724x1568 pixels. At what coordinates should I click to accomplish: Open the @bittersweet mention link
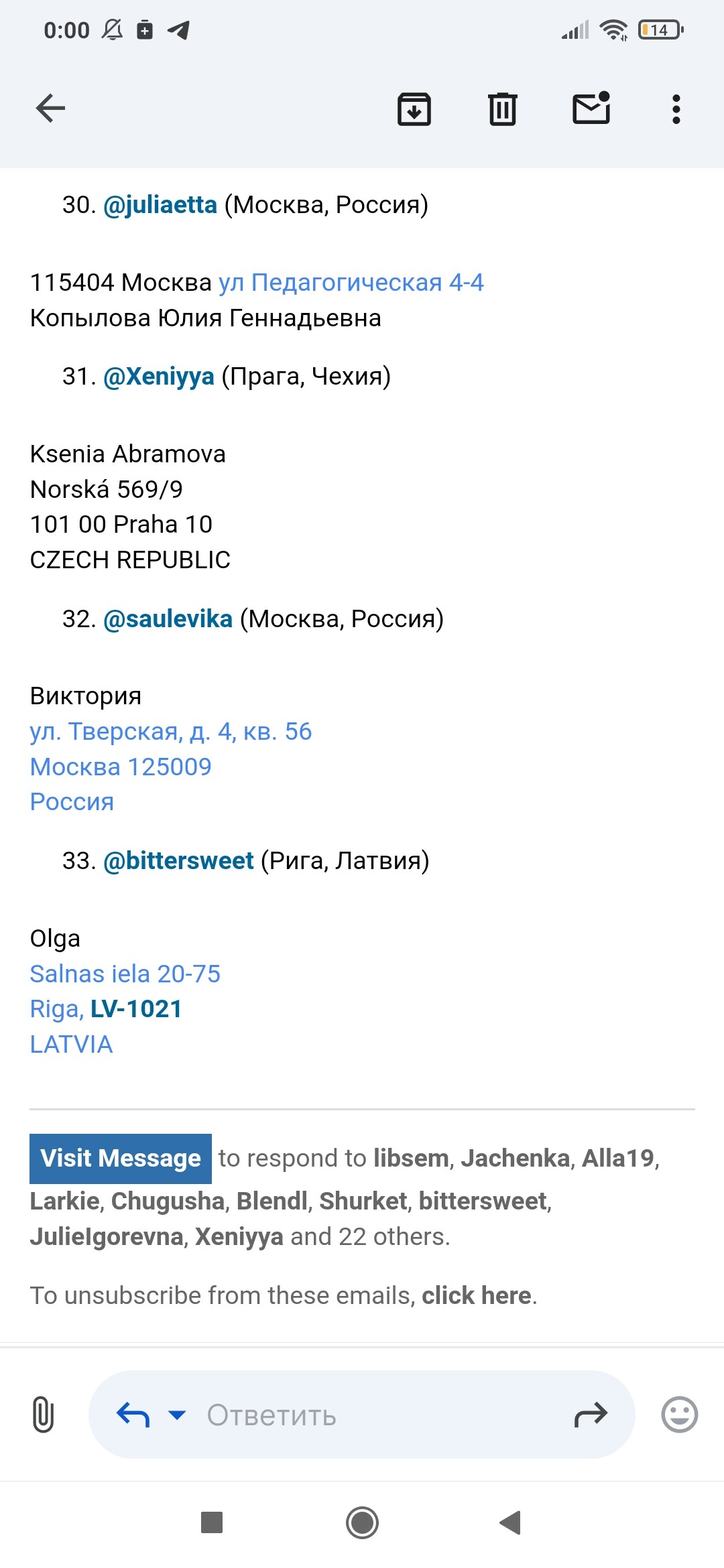tap(178, 861)
